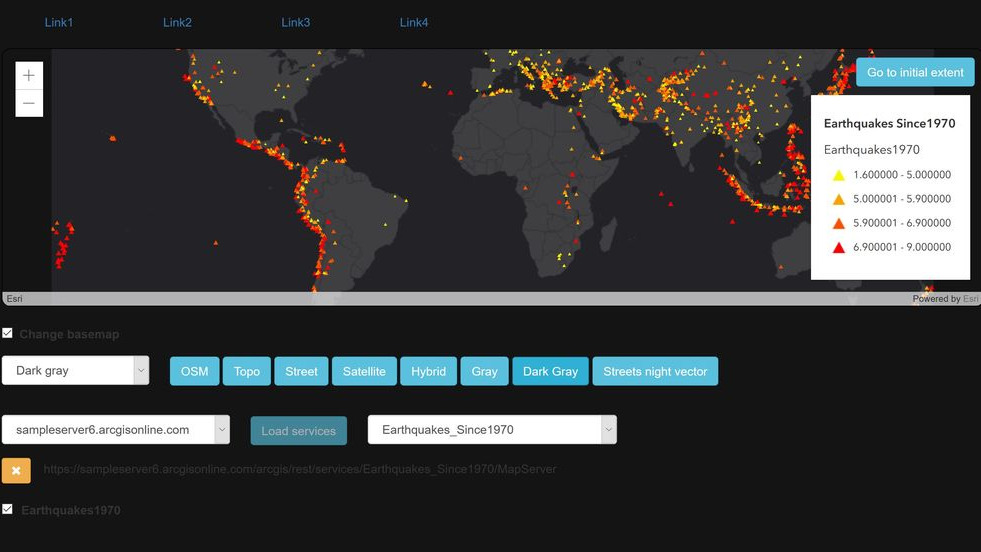Image resolution: width=981 pixels, height=552 pixels.
Task: Open Link4 in navigation
Action: click(x=414, y=23)
